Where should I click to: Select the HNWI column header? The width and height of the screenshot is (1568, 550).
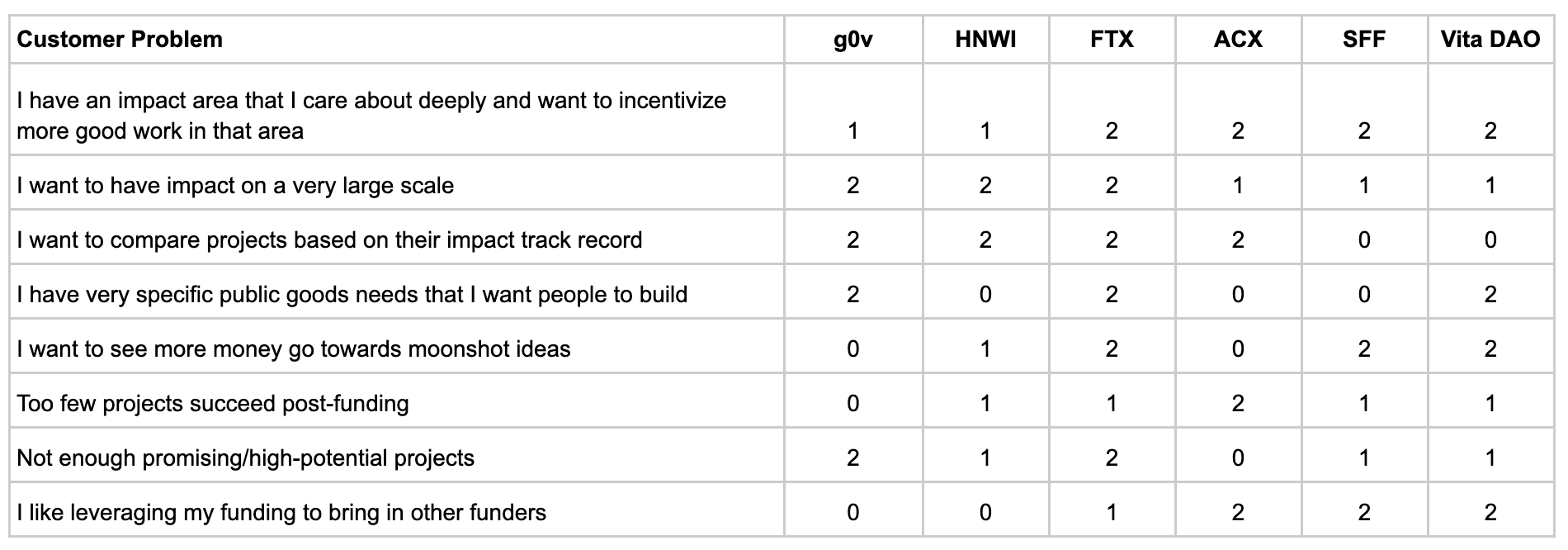pyautogui.click(x=985, y=40)
